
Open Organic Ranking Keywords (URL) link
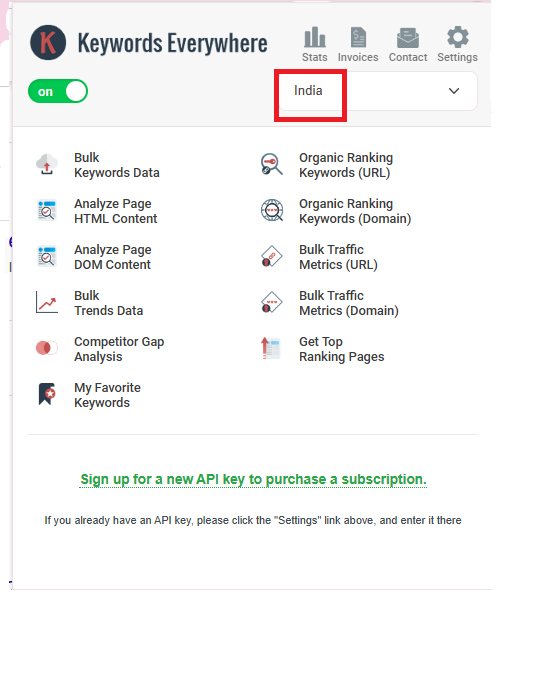point(346,165)
